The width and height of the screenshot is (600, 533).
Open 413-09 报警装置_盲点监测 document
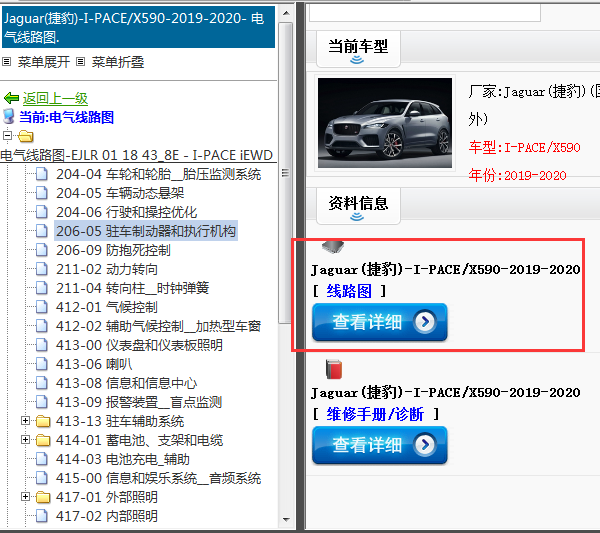[x=139, y=402]
